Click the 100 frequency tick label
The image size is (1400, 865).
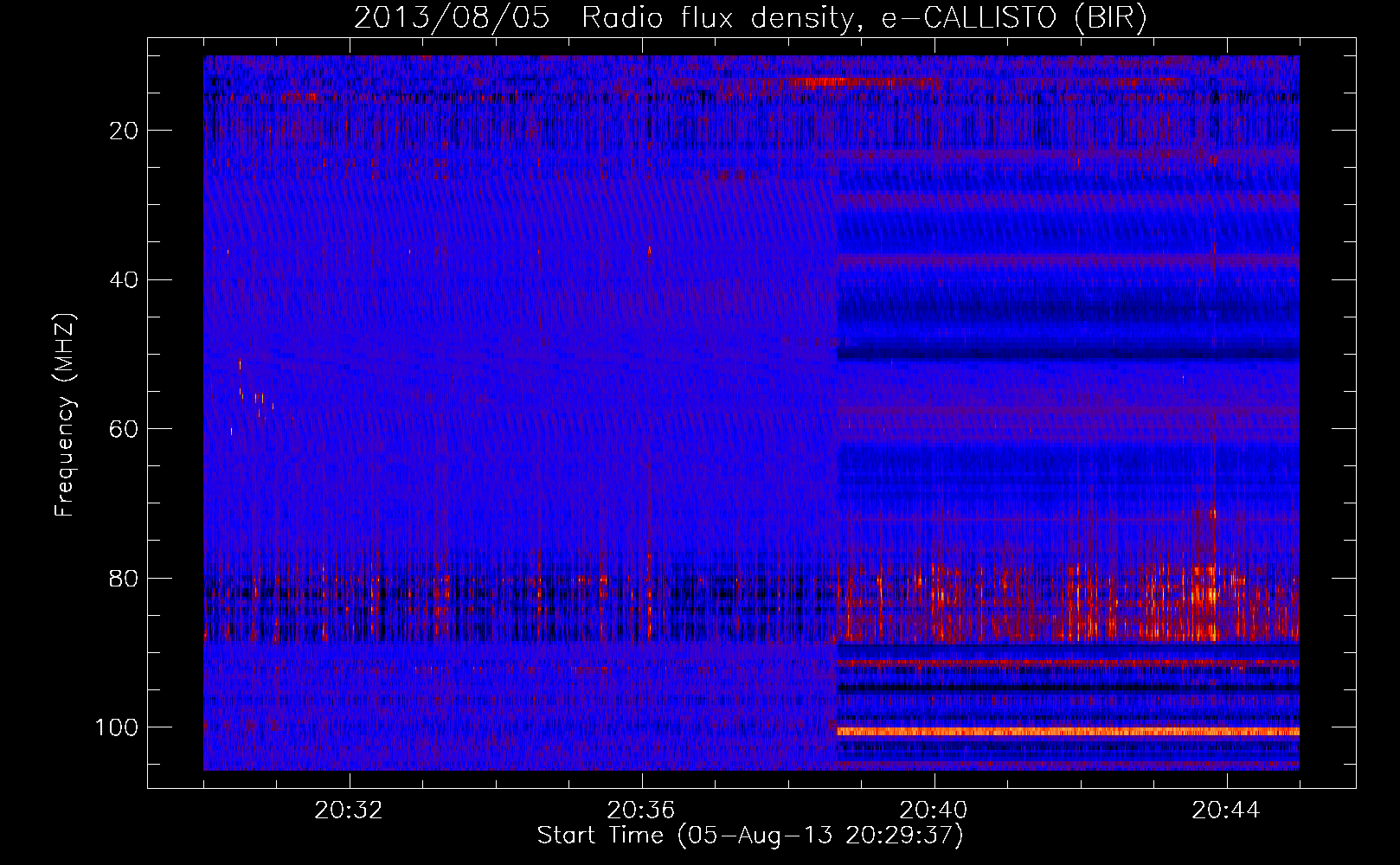pyautogui.click(x=117, y=727)
